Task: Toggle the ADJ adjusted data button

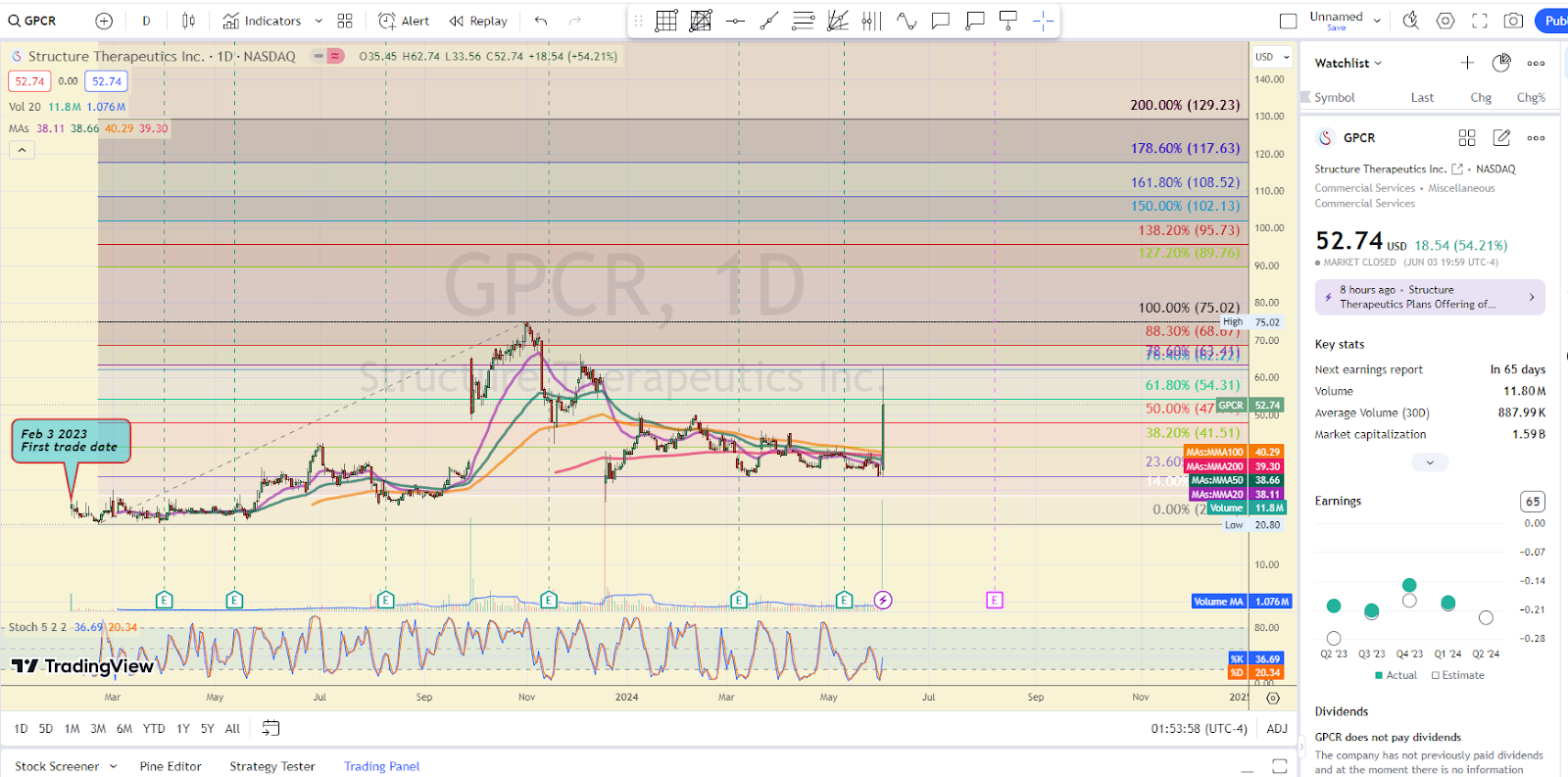Action: pos(1277,728)
